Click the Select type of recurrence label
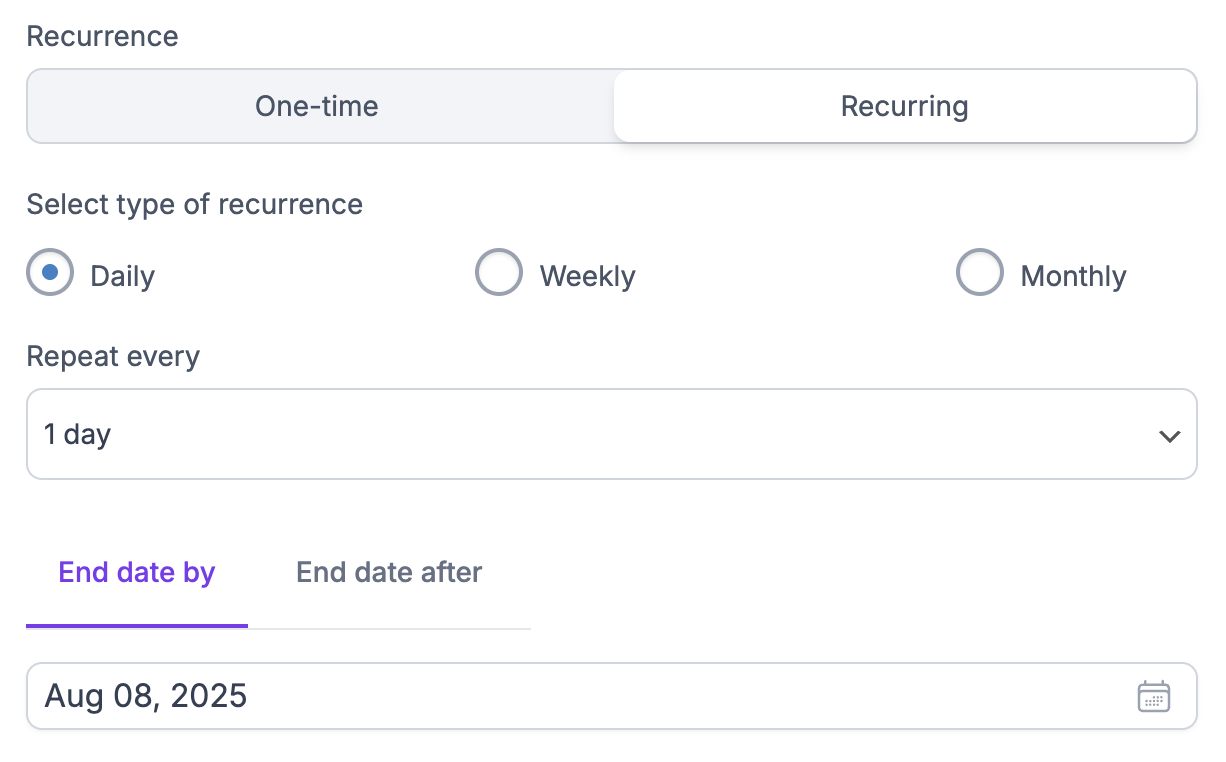The image size is (1226, 762). tap(194, 204)
